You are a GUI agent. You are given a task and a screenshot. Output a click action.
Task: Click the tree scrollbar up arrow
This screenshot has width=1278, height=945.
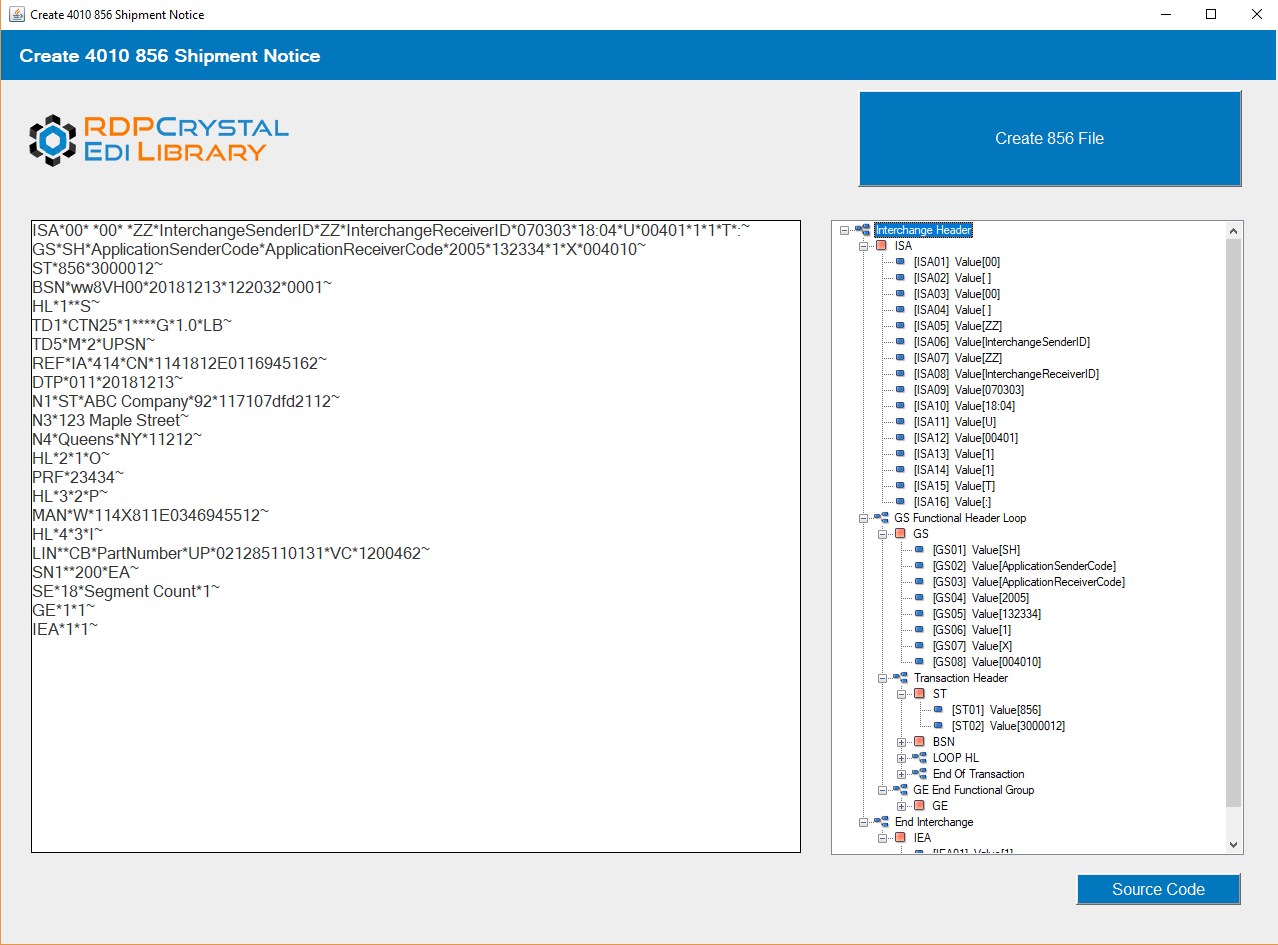[1234, 231]
